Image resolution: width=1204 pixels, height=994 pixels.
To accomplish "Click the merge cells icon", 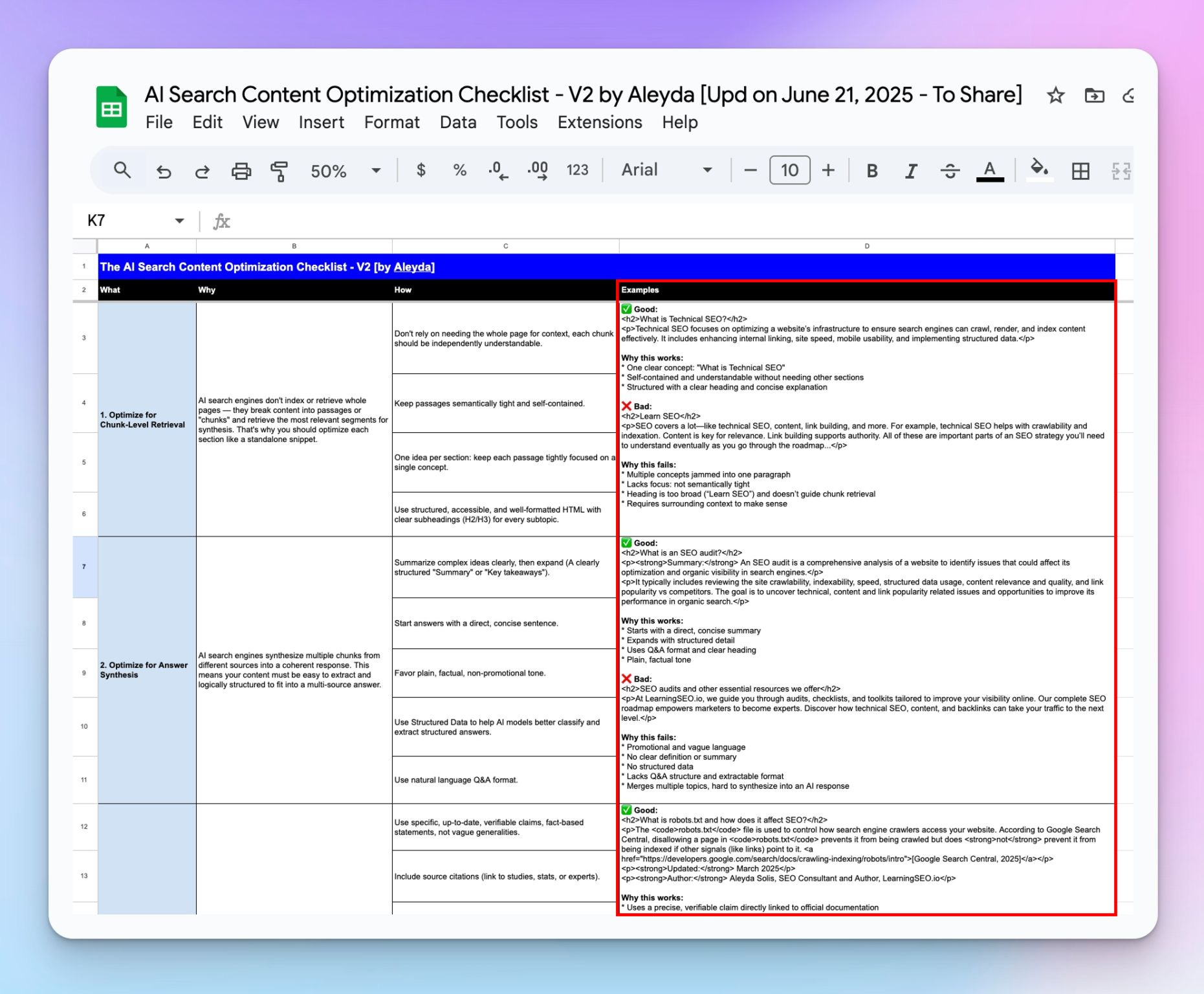I will 1121,171.
